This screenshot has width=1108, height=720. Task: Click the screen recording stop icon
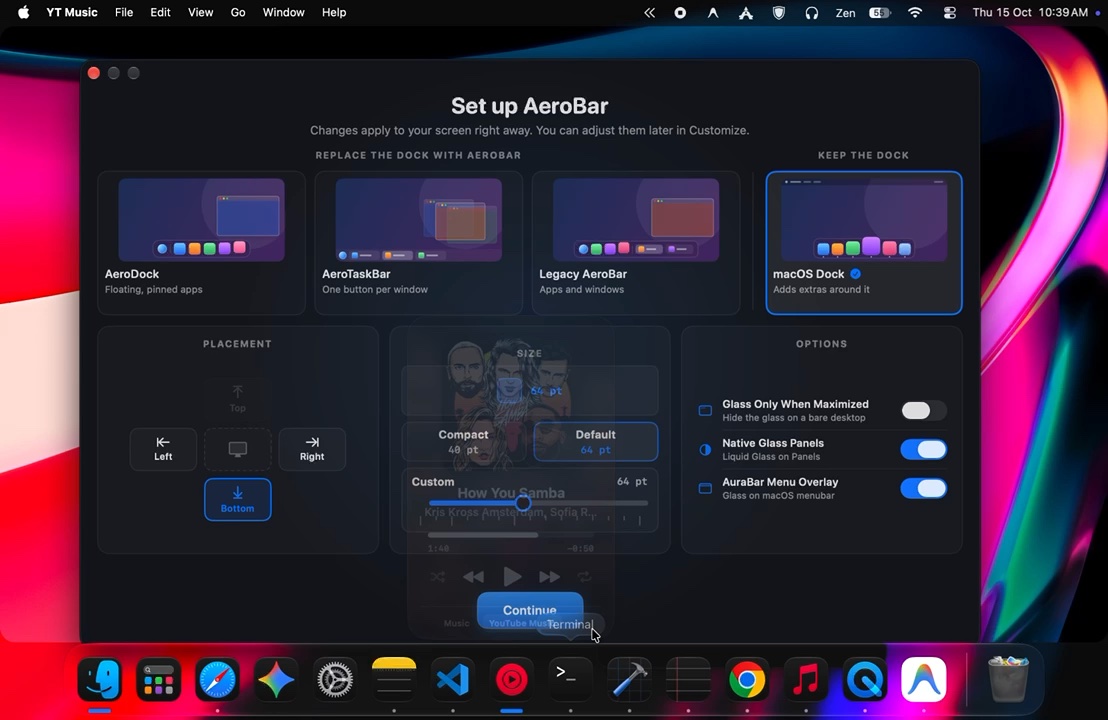click(680, 12)
